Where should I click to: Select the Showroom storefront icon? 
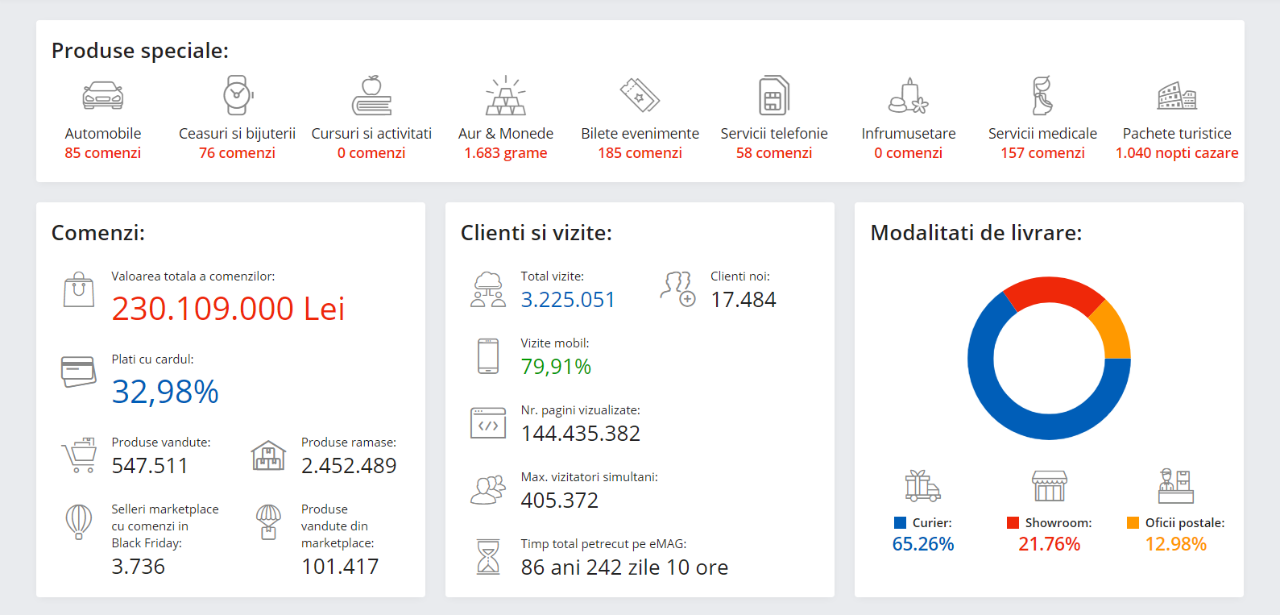pyautogui.click(x=1049, y=486)
